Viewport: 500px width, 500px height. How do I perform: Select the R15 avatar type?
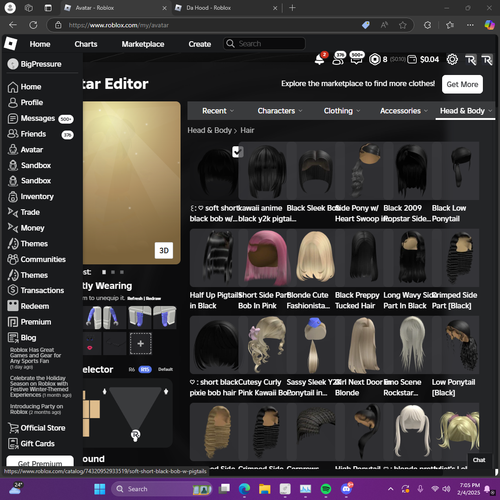tap(145, 369)
